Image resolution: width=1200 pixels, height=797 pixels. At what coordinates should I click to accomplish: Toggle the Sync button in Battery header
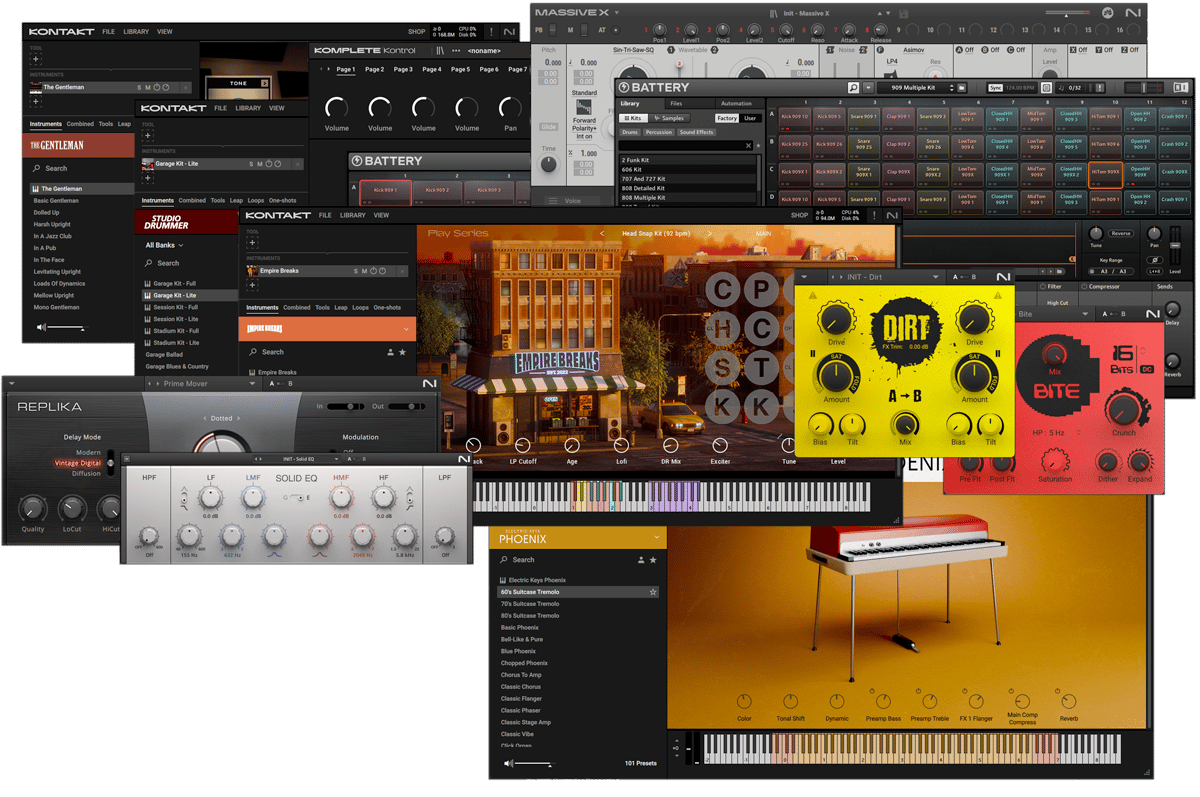(x=995, y=88)
